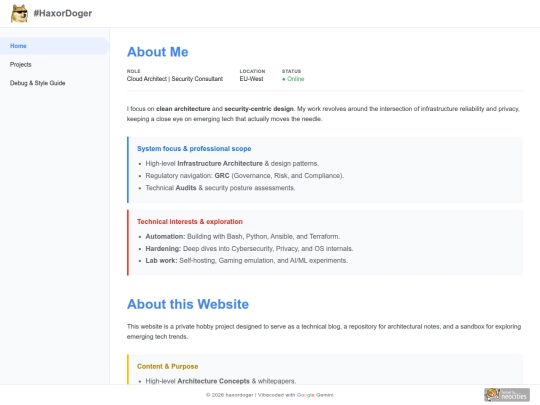The width and height of the screenshot is (540, 405).
Task: Click the Google Gemini footer text
Action: pos(315,395)
